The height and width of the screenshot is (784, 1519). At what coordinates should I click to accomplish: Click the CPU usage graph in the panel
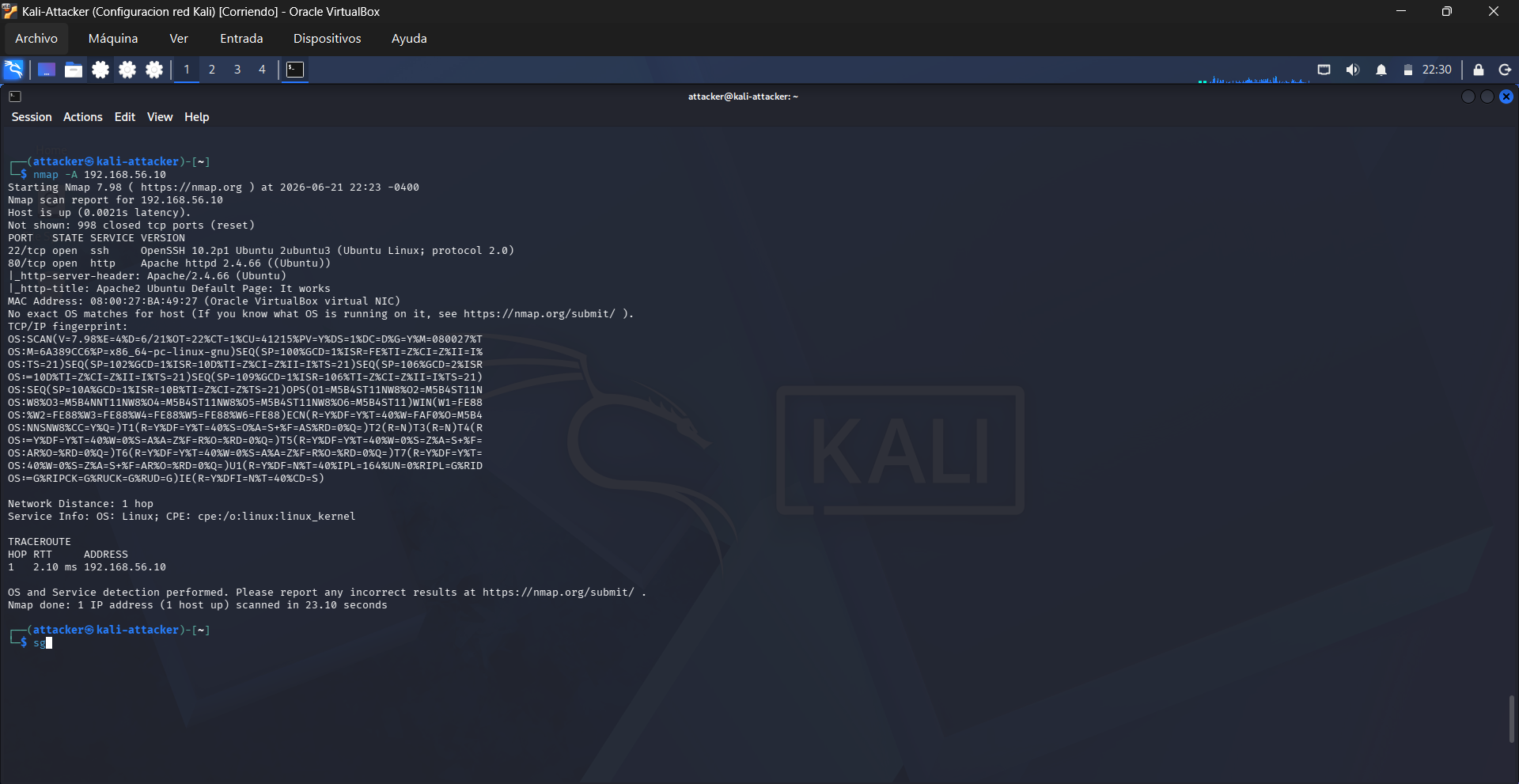click(x=1253, y=78)
